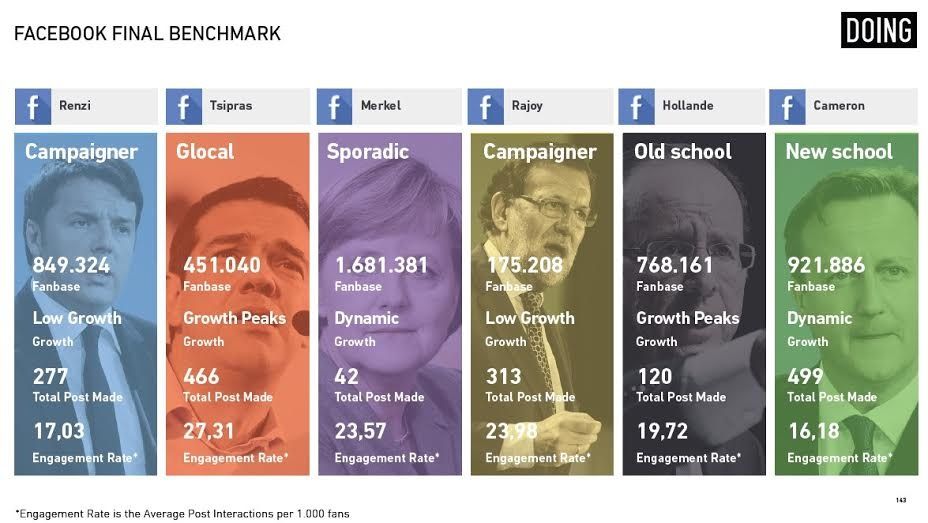928x523 pixels.
Task: Open the blue Renzi Campaigner card
Action: click(x=86, y=304)
